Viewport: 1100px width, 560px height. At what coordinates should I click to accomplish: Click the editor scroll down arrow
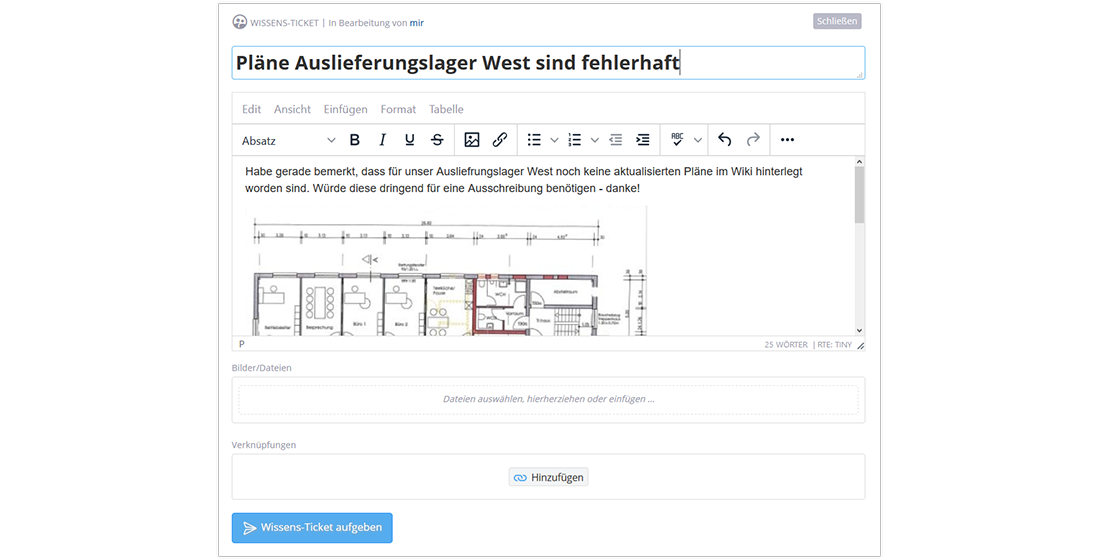coord(859,331)
